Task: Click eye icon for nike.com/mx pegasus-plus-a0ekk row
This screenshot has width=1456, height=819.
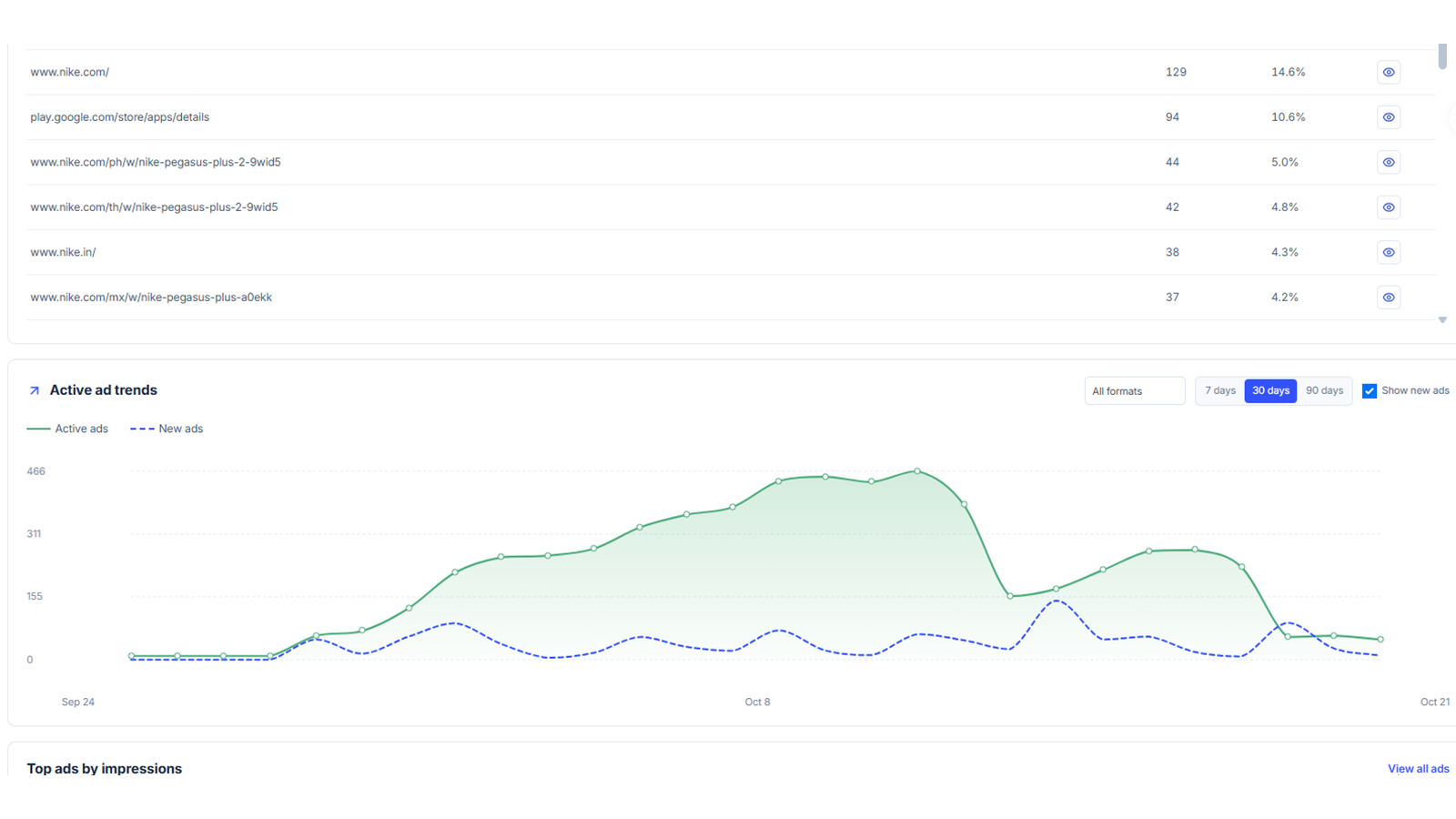Action: click(x=1389, y=298)
